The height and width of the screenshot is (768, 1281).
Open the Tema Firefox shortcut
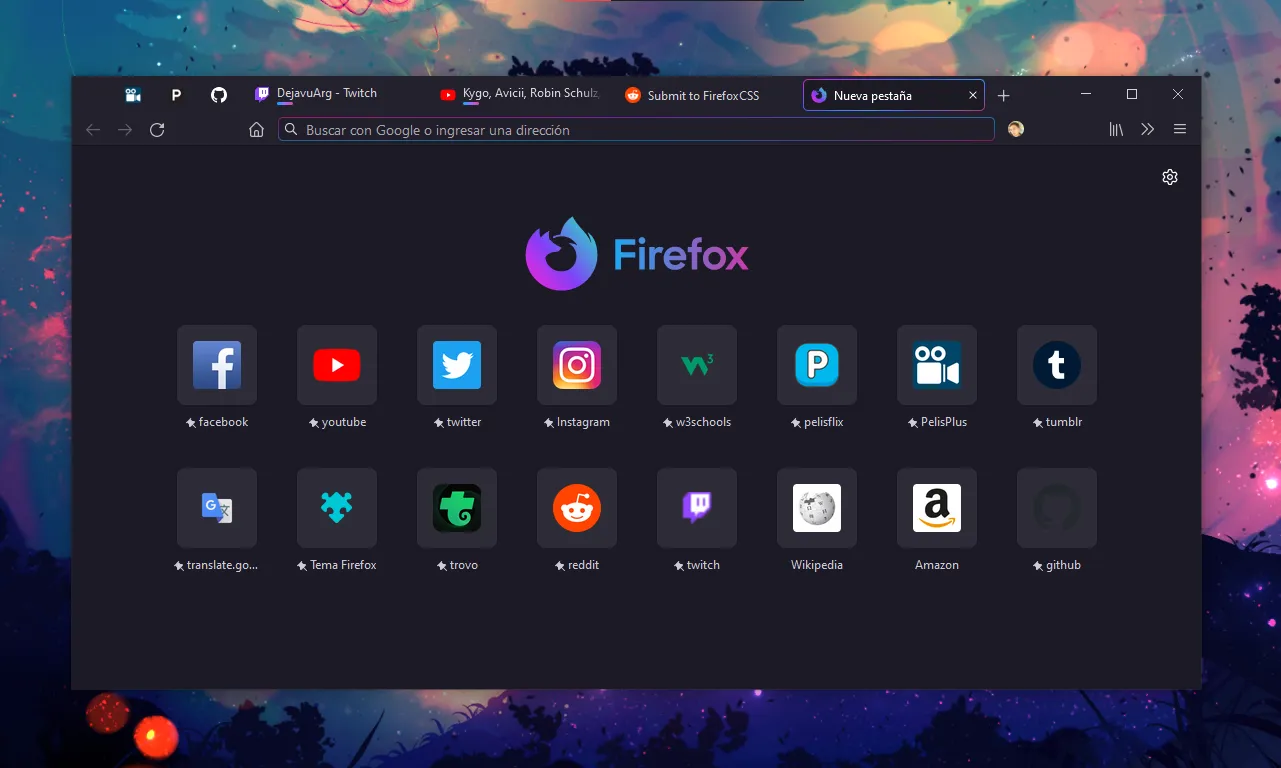point(337,508)
